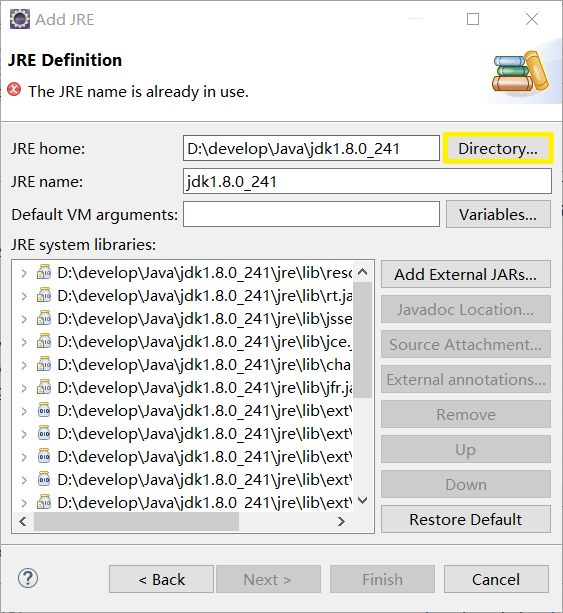The height and width of the screenshot is (613, 563).
Task: Click the jar icon of the lib\jfr library
Action: tap(44, 387)
